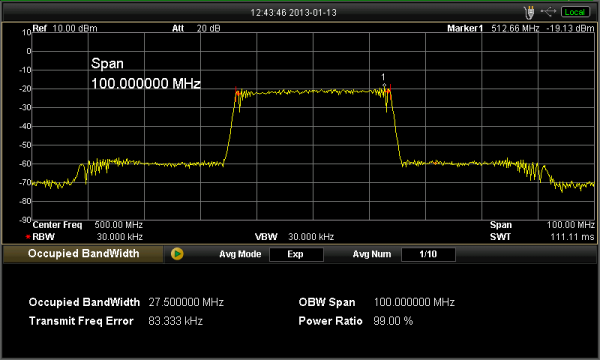
Task: Click the USB connection icon in status bar
Action: click(548, 12)
